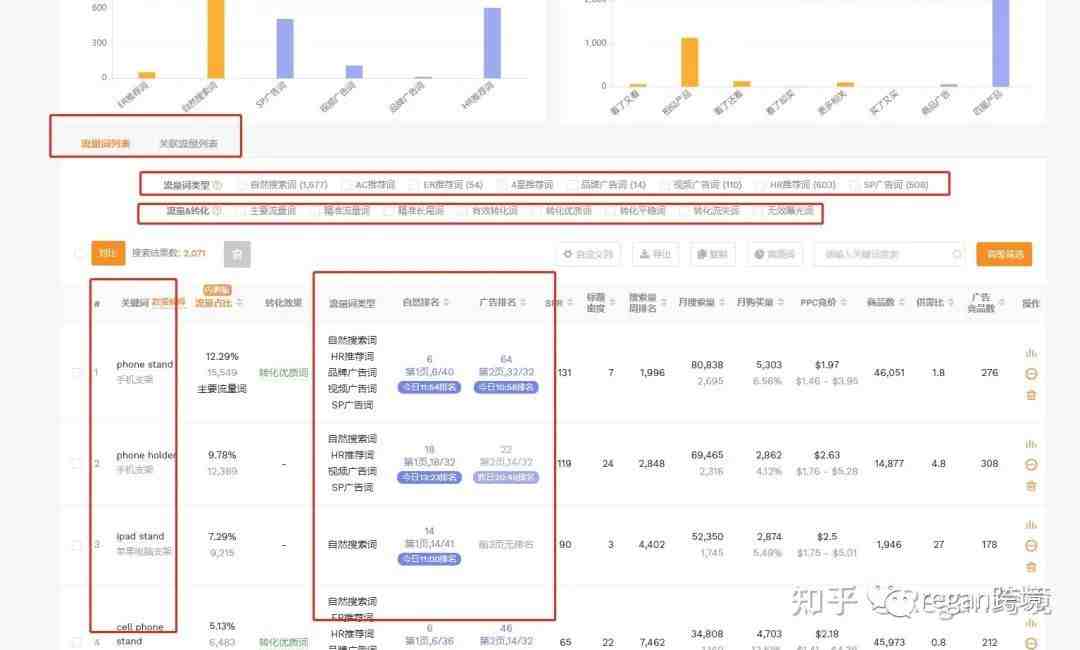Click minus circle icon in ipad stand row
This screenshot has height=650, width=1080.
click(1031, 546)
